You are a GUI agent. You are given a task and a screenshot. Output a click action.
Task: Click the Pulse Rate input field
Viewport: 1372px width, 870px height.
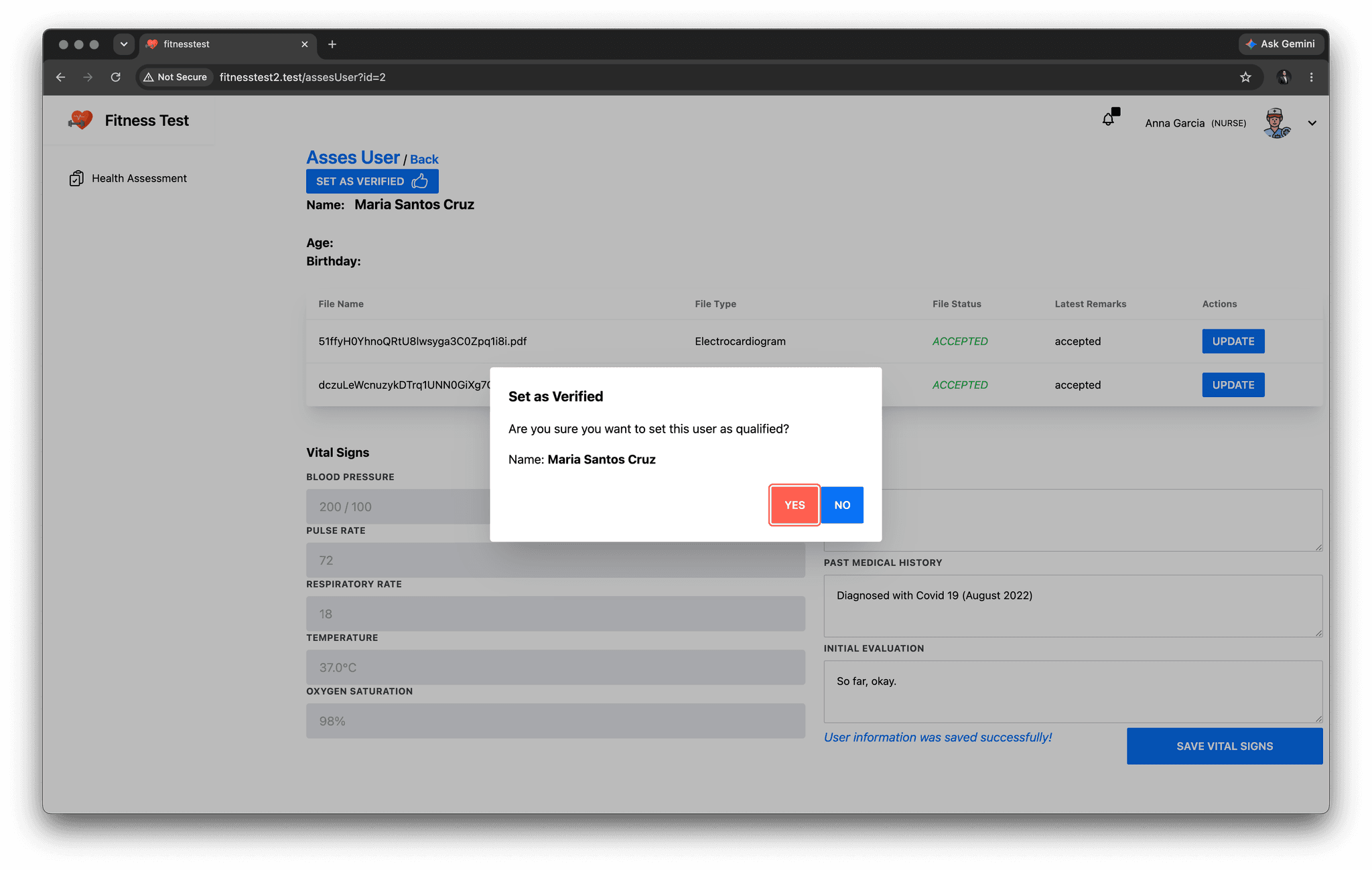tap(555, 560)
